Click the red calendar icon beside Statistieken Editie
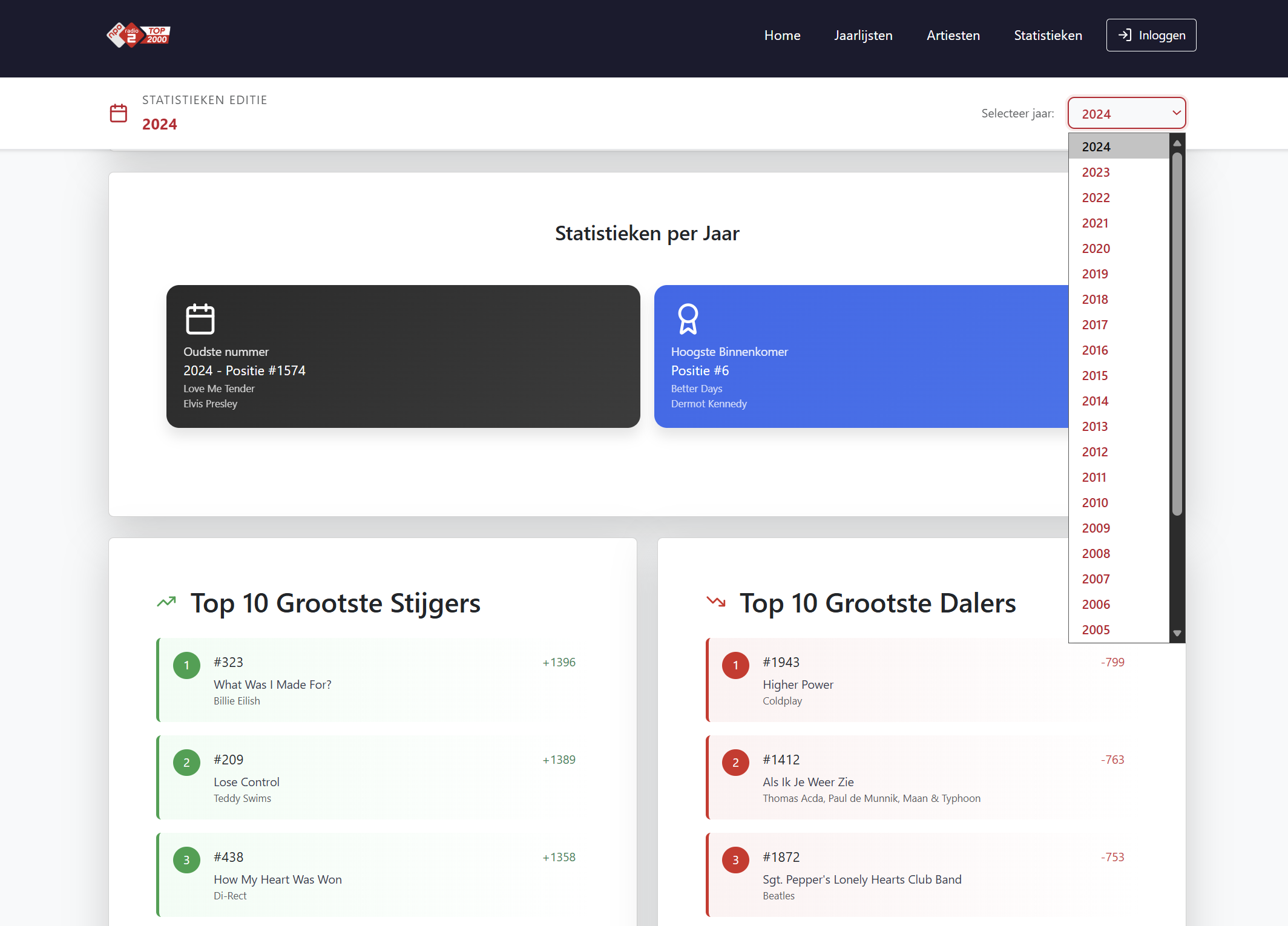 119,113
